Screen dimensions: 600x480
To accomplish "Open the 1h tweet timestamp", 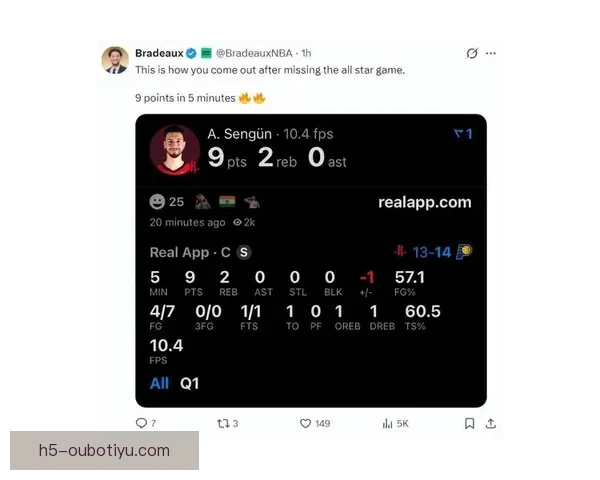I will [x=306, y=53].
